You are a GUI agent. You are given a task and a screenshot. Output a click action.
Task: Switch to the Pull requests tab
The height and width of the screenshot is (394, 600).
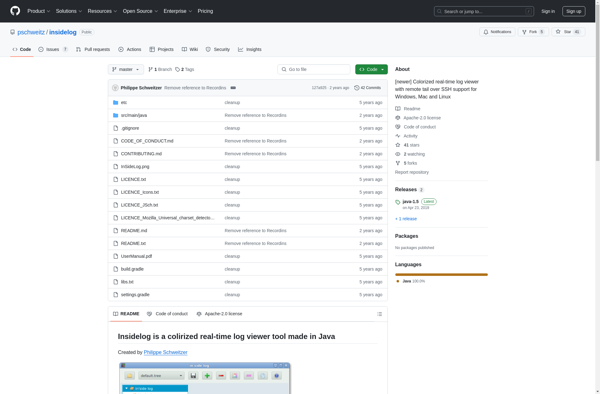(x=93, y=49)
